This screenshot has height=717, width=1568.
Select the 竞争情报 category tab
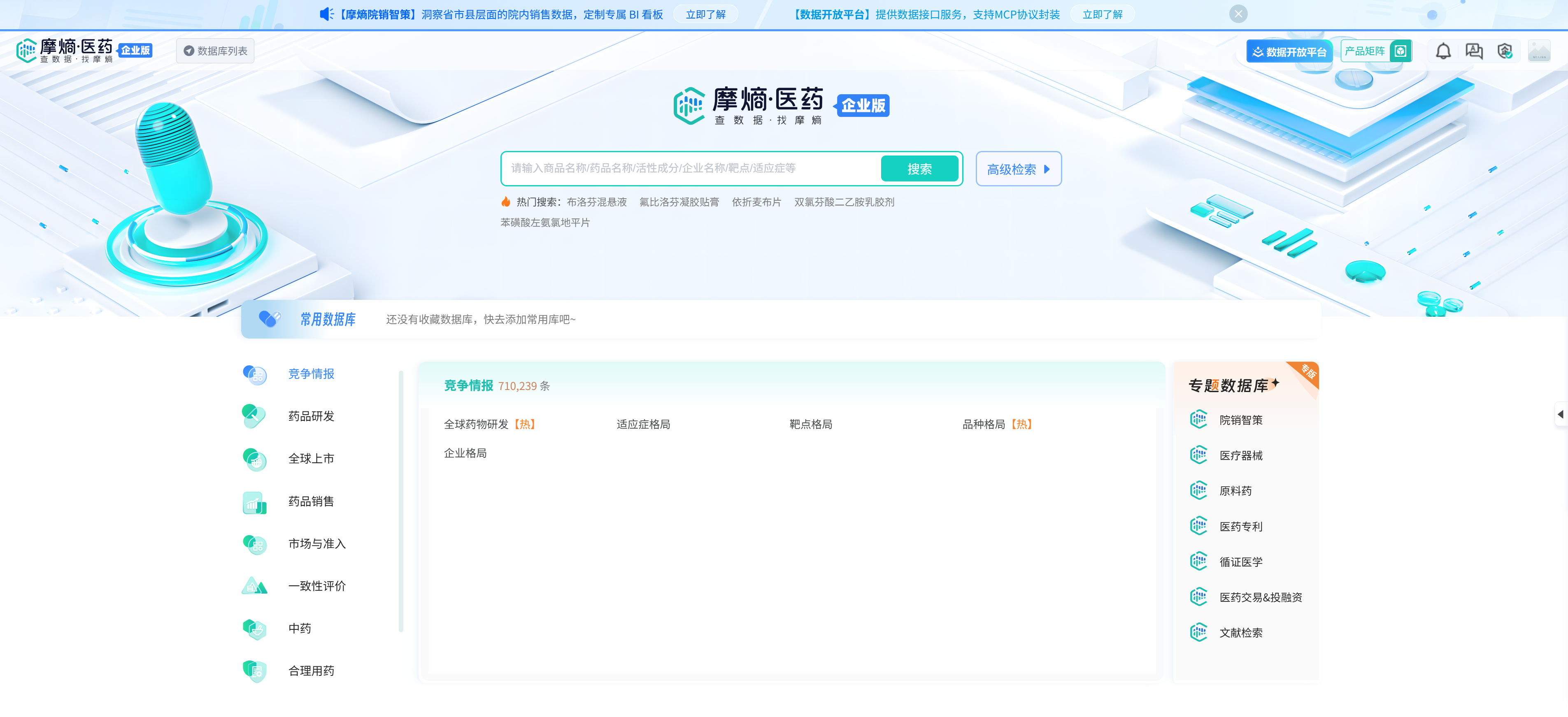[311, 374]
